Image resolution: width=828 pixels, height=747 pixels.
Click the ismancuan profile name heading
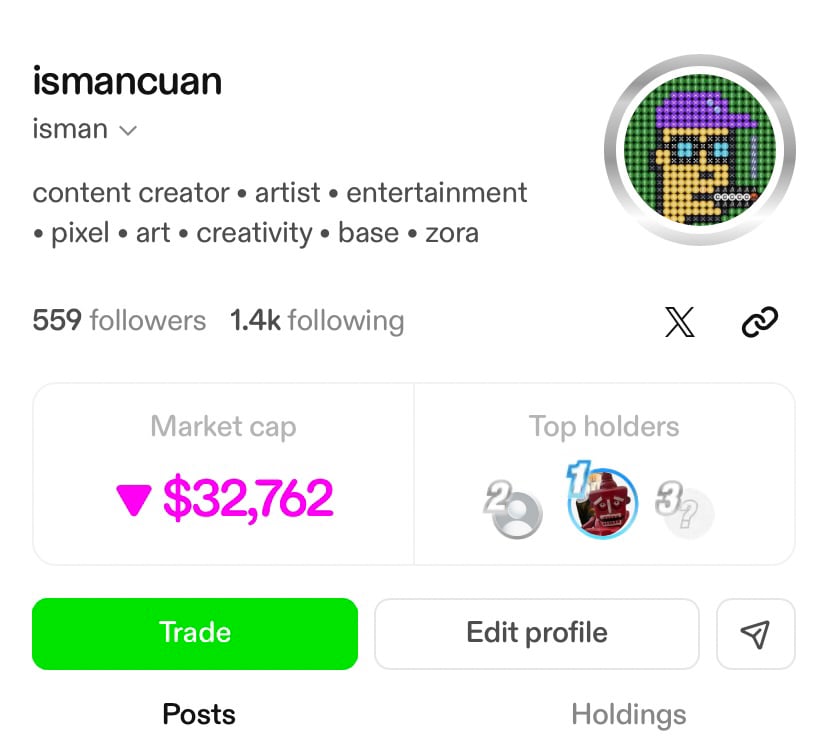coord(127,82)
